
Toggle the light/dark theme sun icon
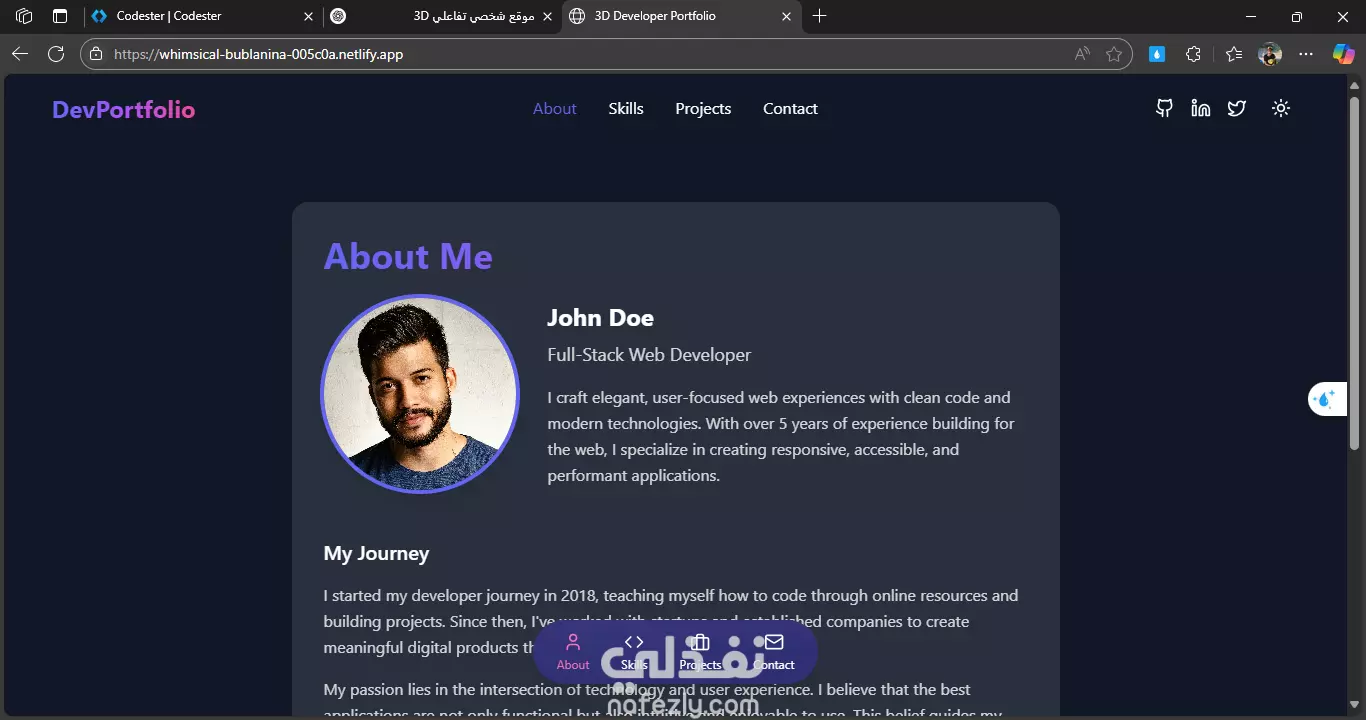click(x=1281, y=108)
